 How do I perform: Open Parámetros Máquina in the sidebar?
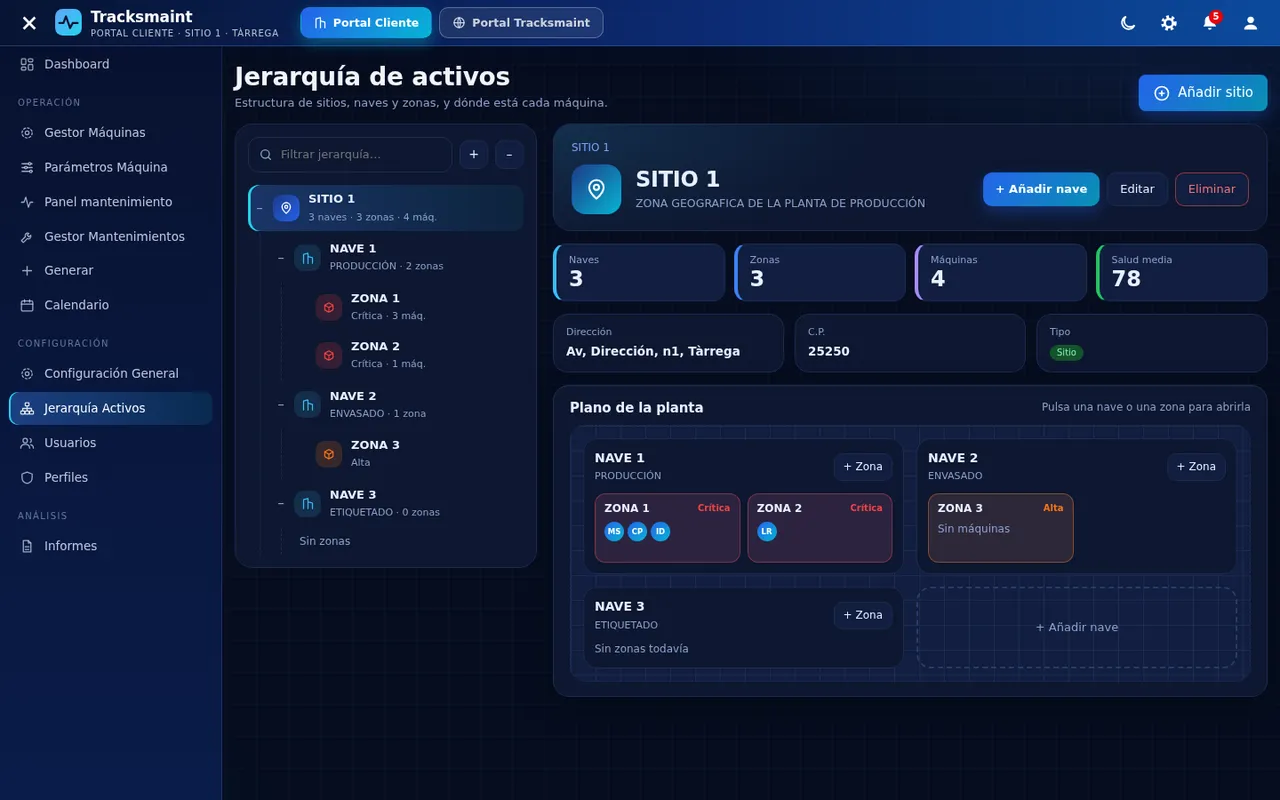pos(111,167)
